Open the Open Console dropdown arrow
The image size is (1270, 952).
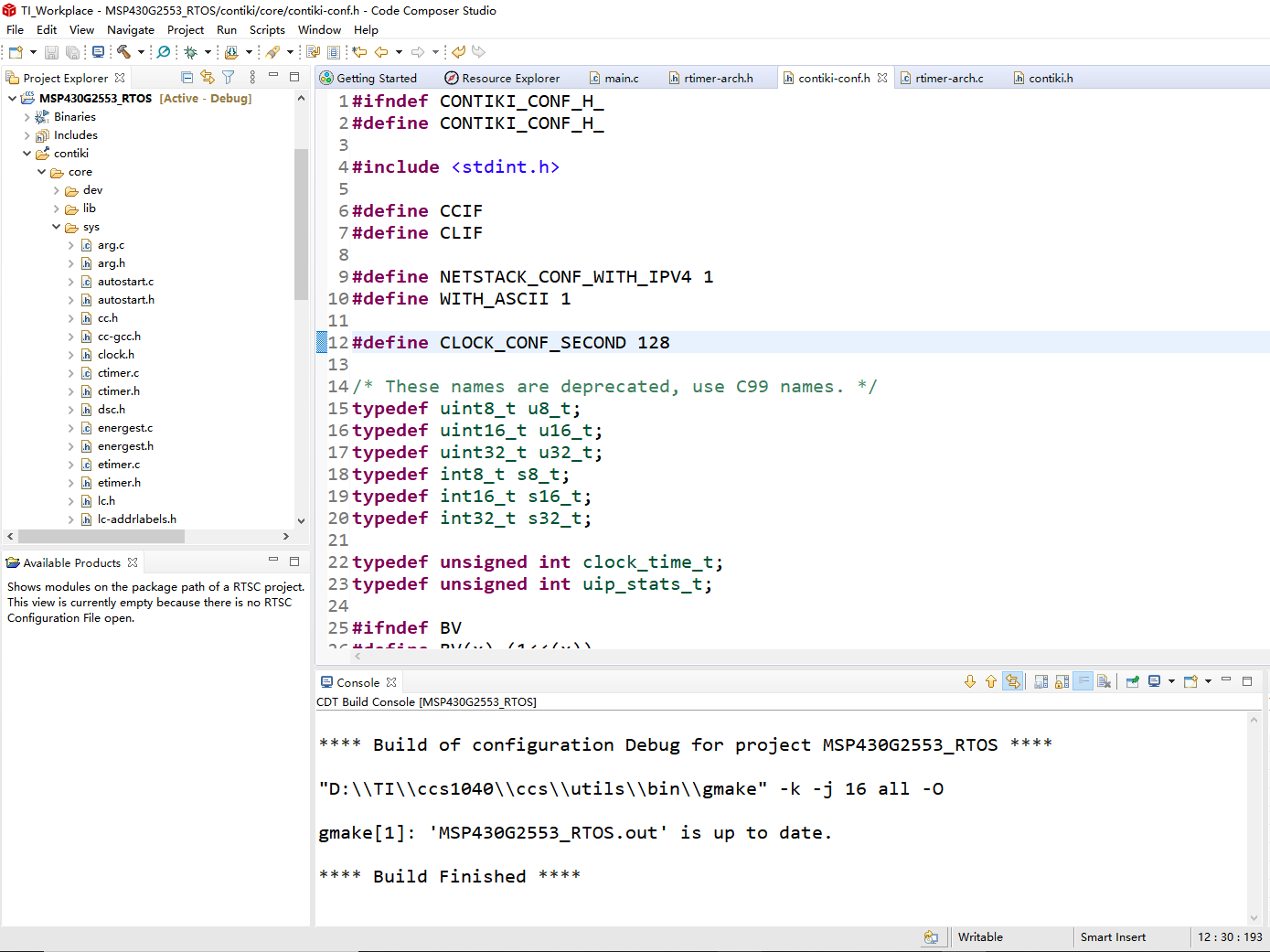click(1208, 681)
